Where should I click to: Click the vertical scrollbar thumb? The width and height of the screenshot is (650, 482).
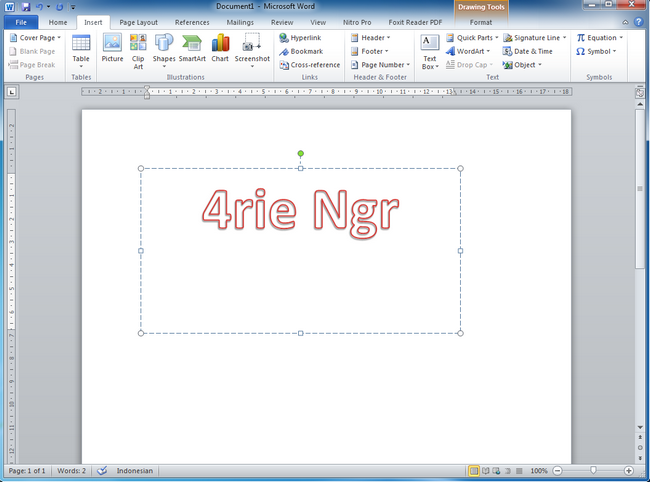pyautogui.click(x=640, y=189)
